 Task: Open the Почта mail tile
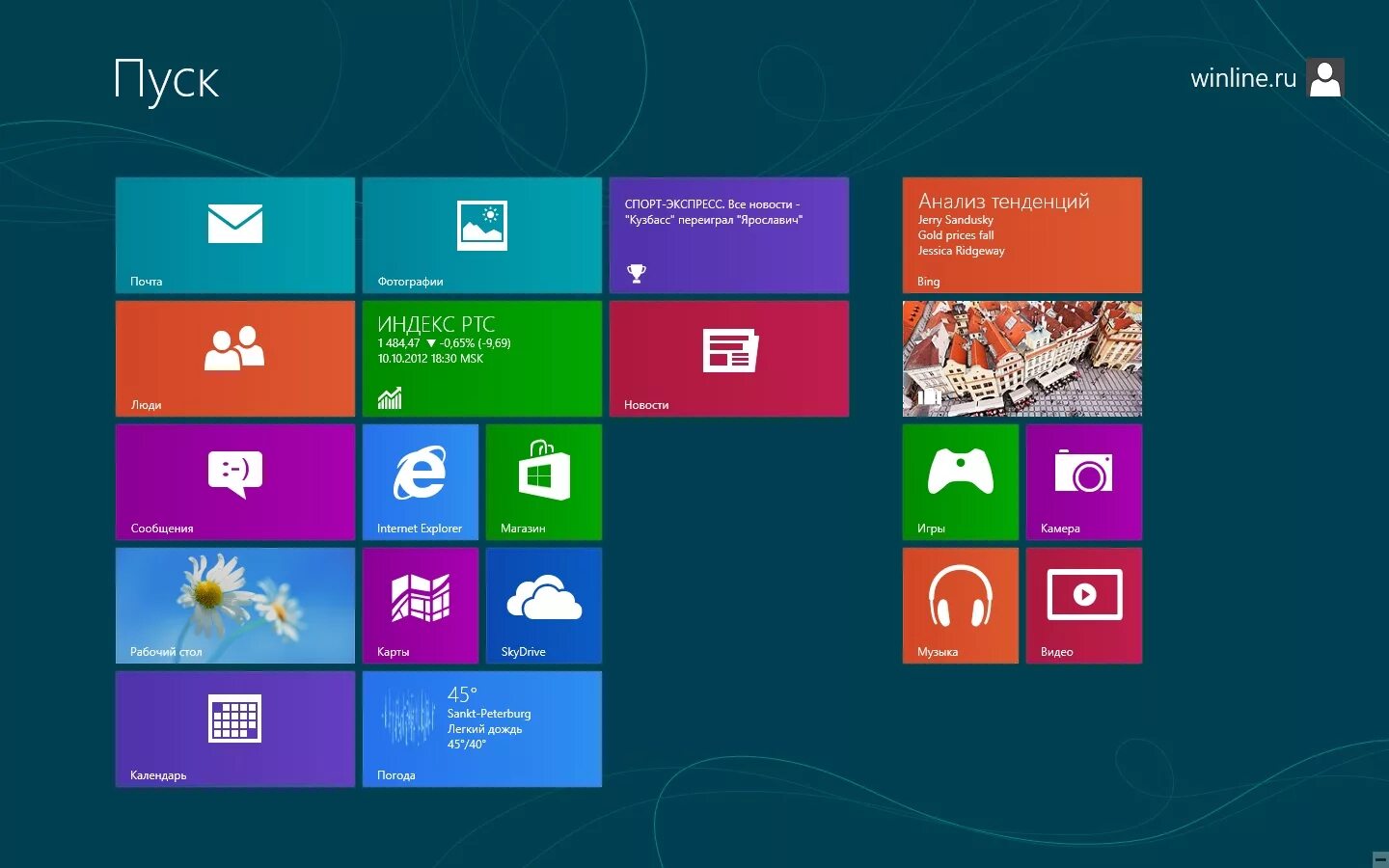coord(235,235)
